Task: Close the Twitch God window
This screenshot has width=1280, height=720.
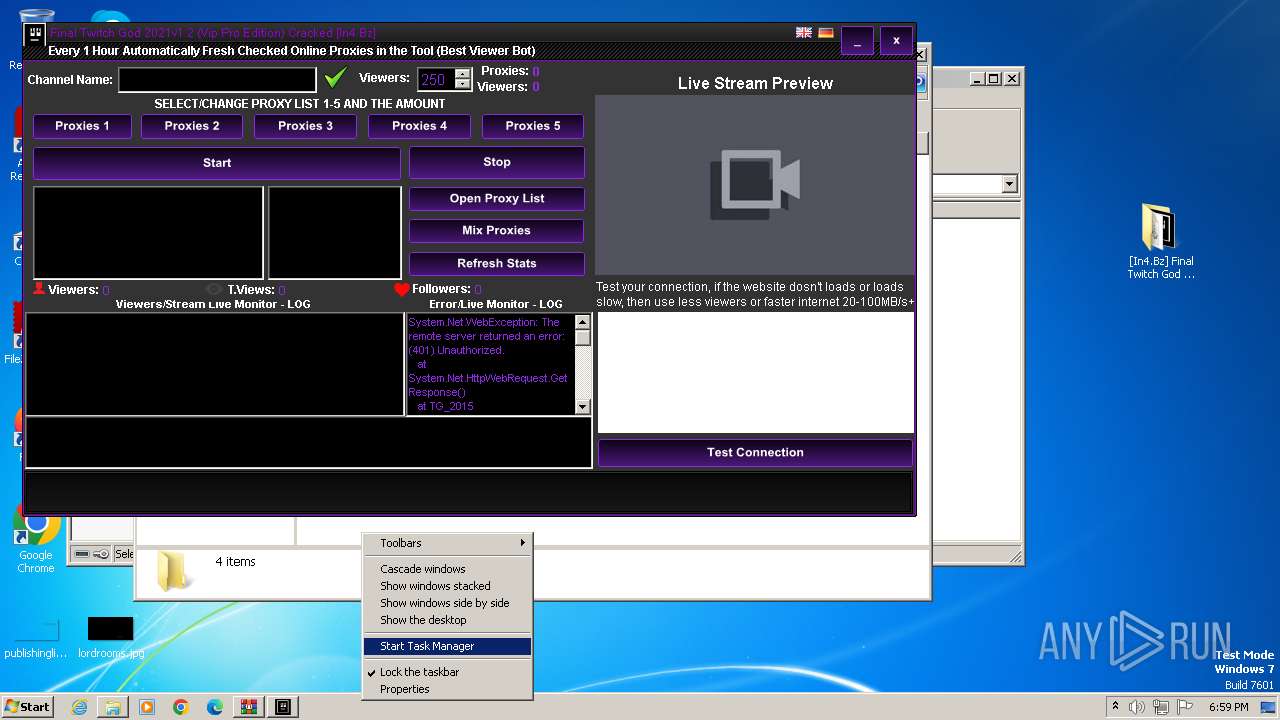Action: pos(896,41)
